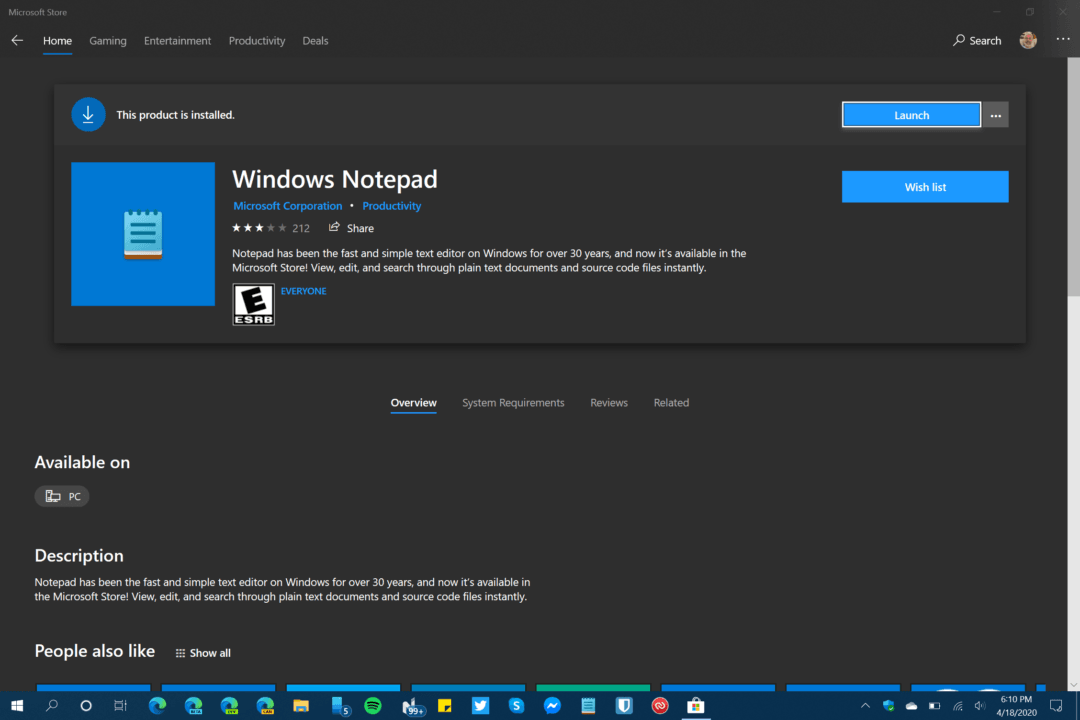Viewport: 1080px width, 720px height.
Task: Open the Microsoft Corporation publisher link
Action: tap(287, 205)
